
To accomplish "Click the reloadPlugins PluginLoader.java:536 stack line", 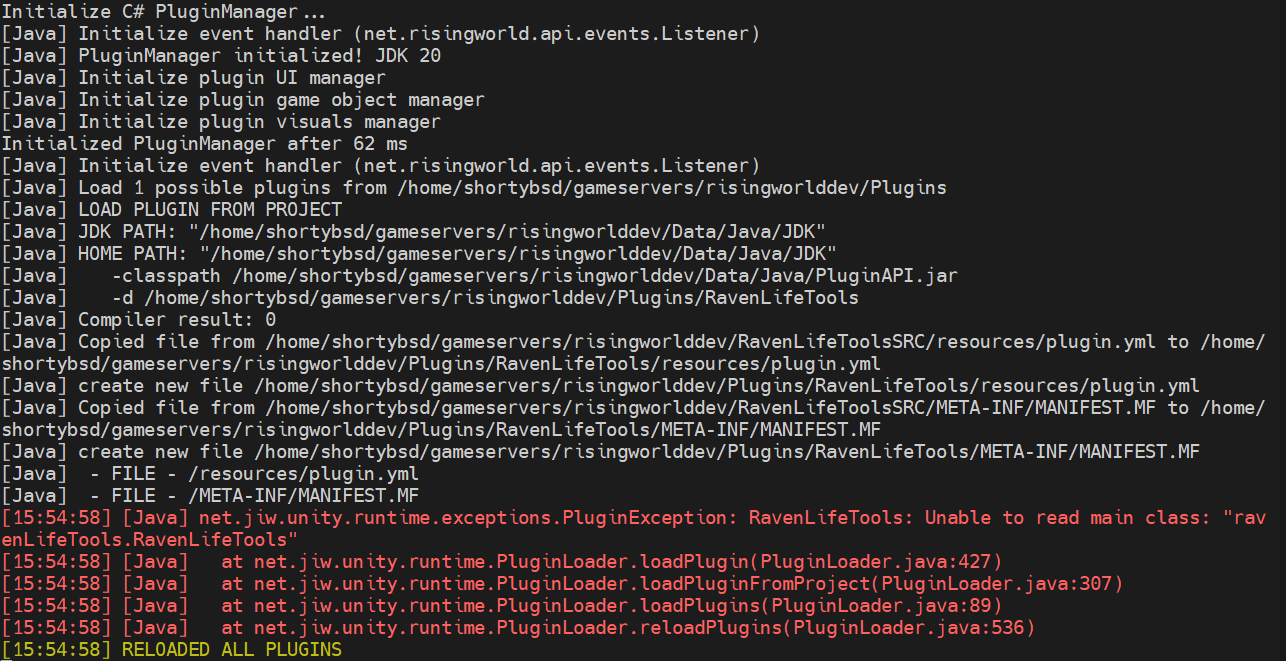I will pyautogui.click(x=628, y=628).
